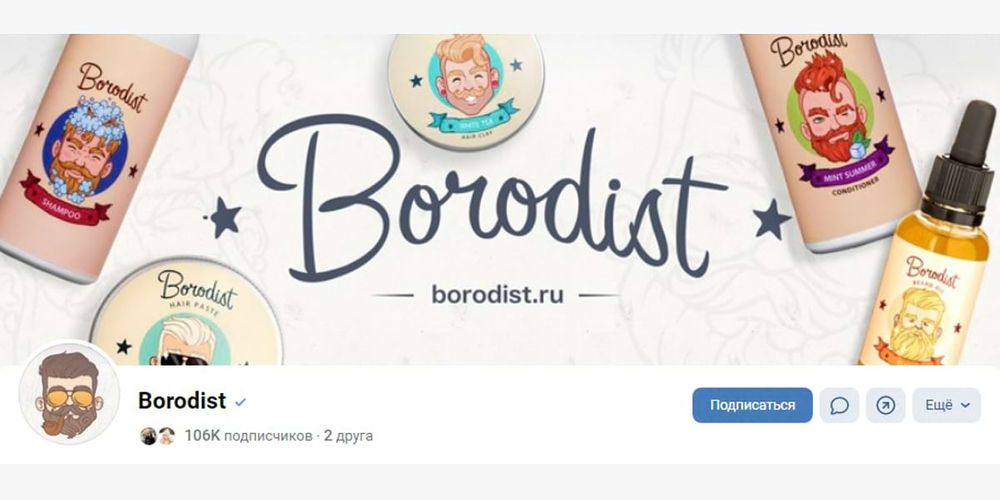This screenshot has width=1000, height=500.
Task: Open the 106K подписчиков subscribers list
Action: click(248, 436)
